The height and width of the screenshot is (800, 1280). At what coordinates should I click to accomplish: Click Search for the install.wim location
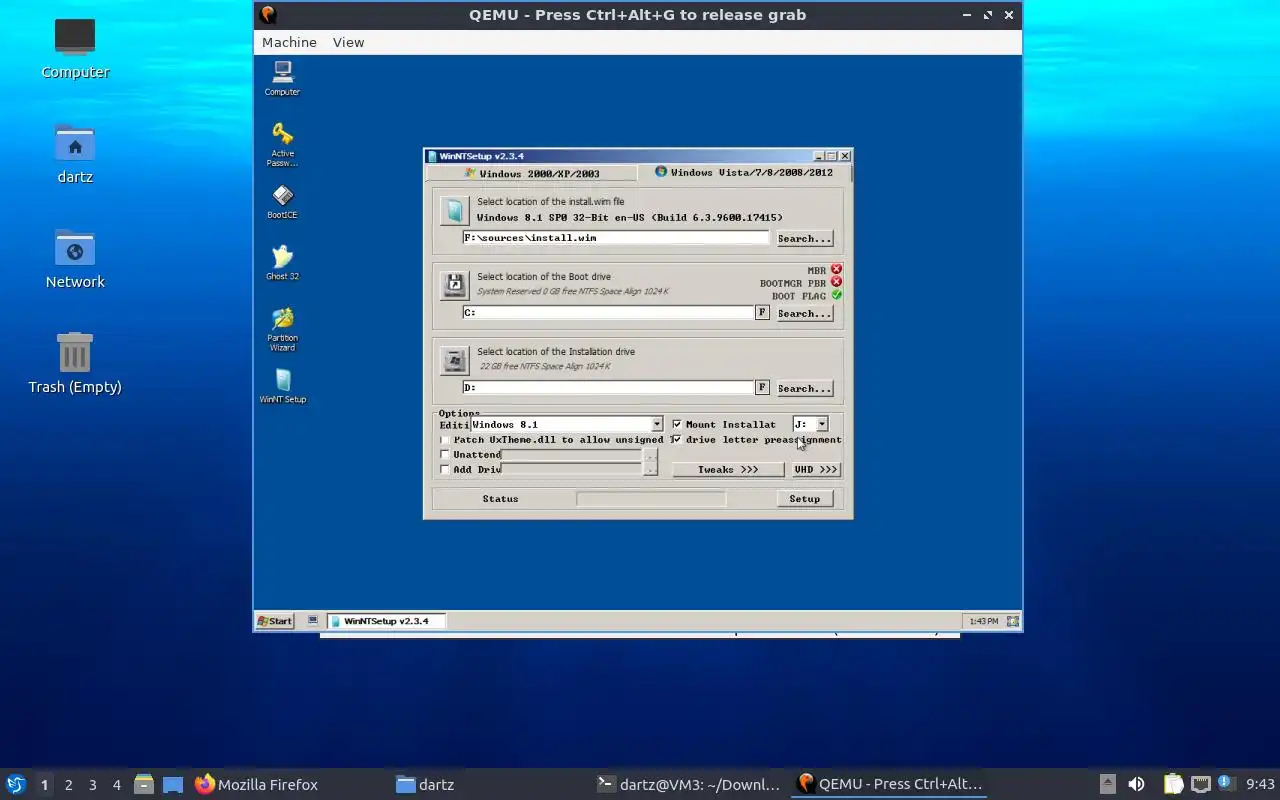(804, 238)
